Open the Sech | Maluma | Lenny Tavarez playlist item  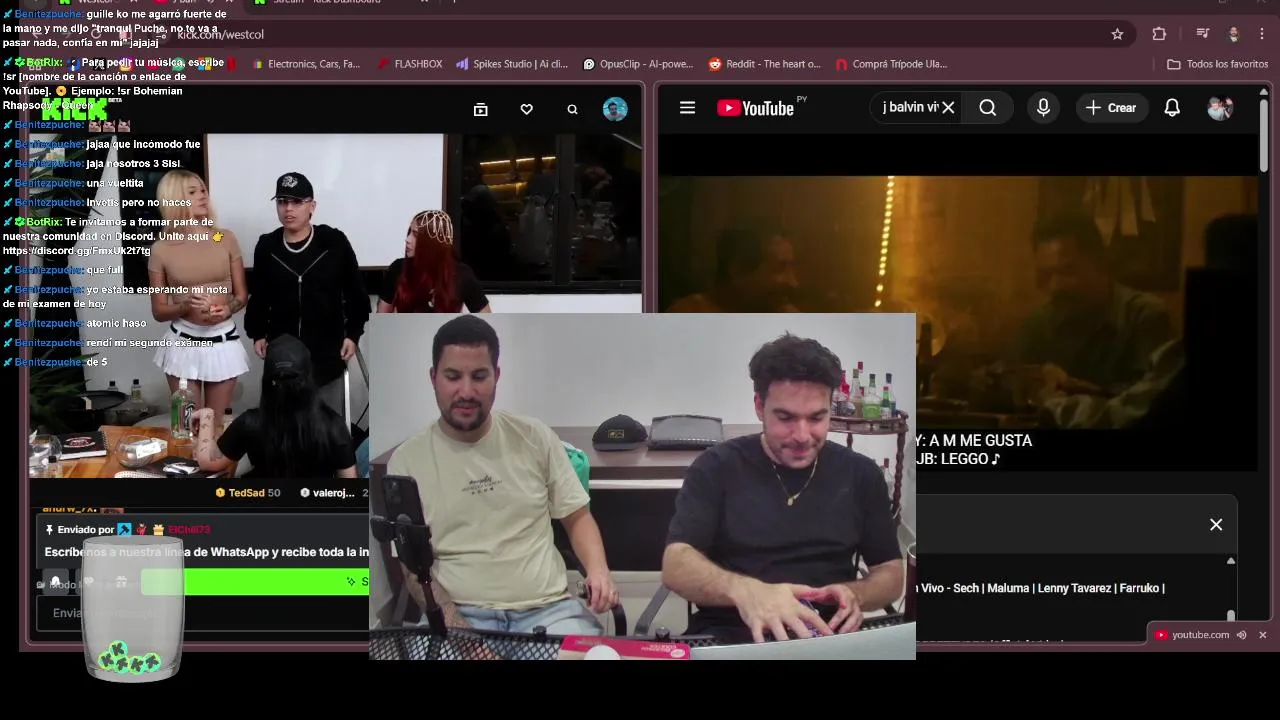(x=1040, y=588)
